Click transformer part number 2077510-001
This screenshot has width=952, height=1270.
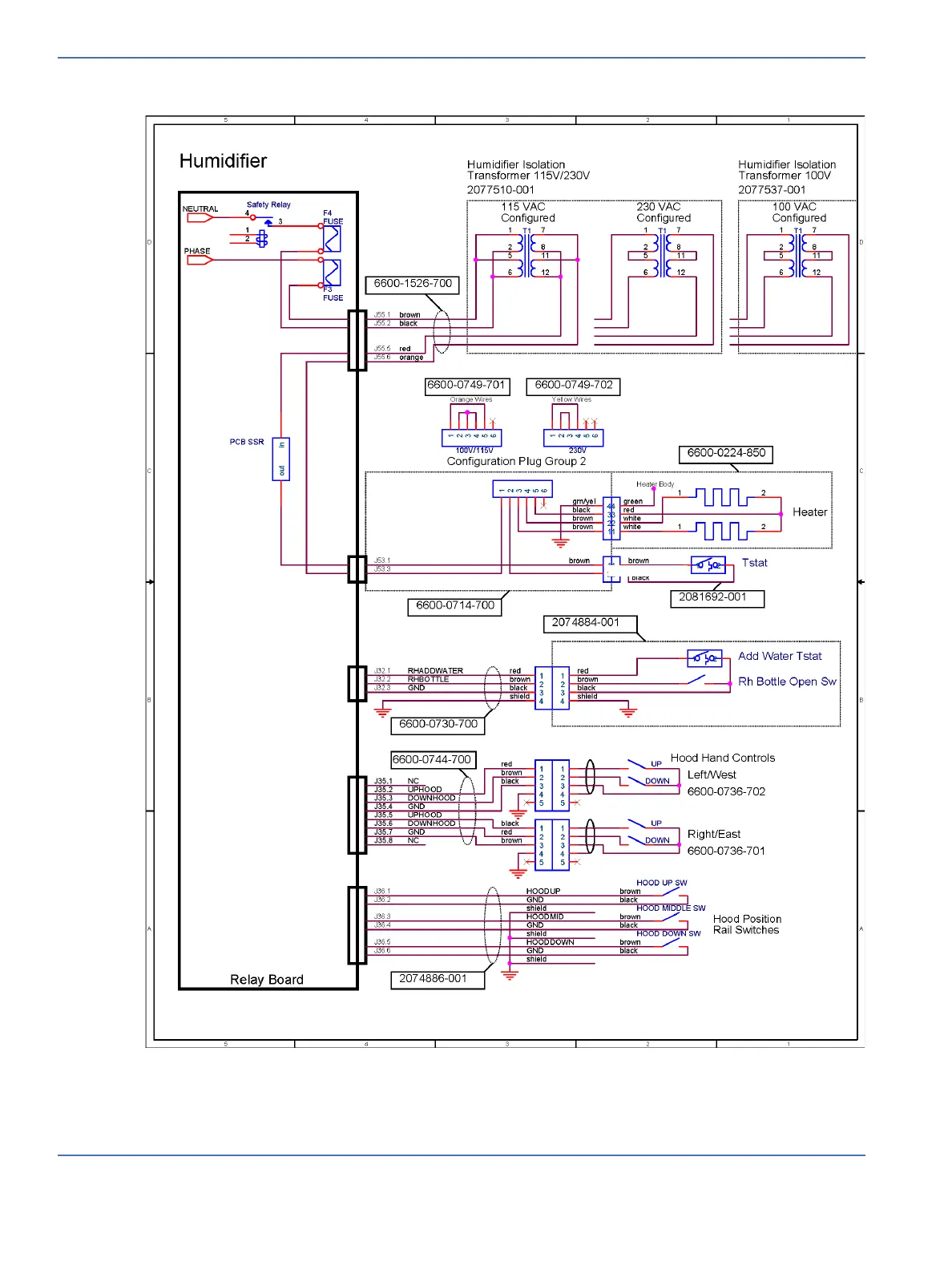coord(500,190)
